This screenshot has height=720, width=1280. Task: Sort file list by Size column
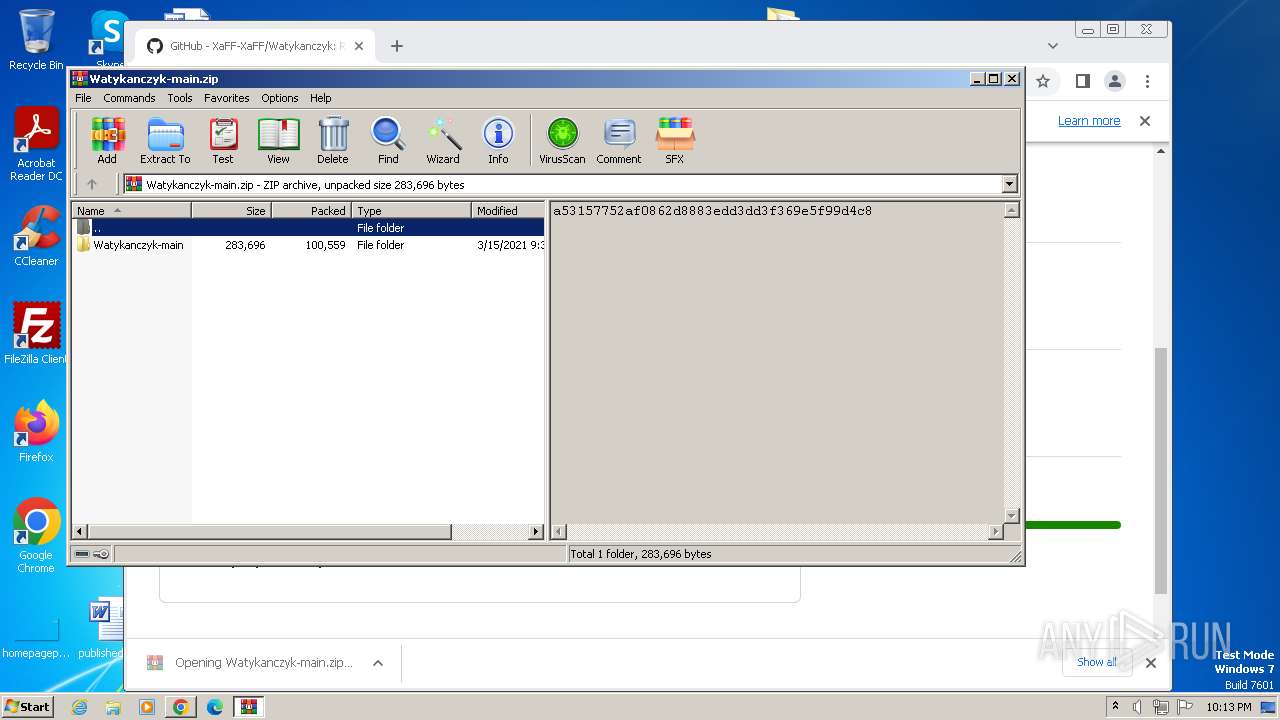click(x=231, y=210)
